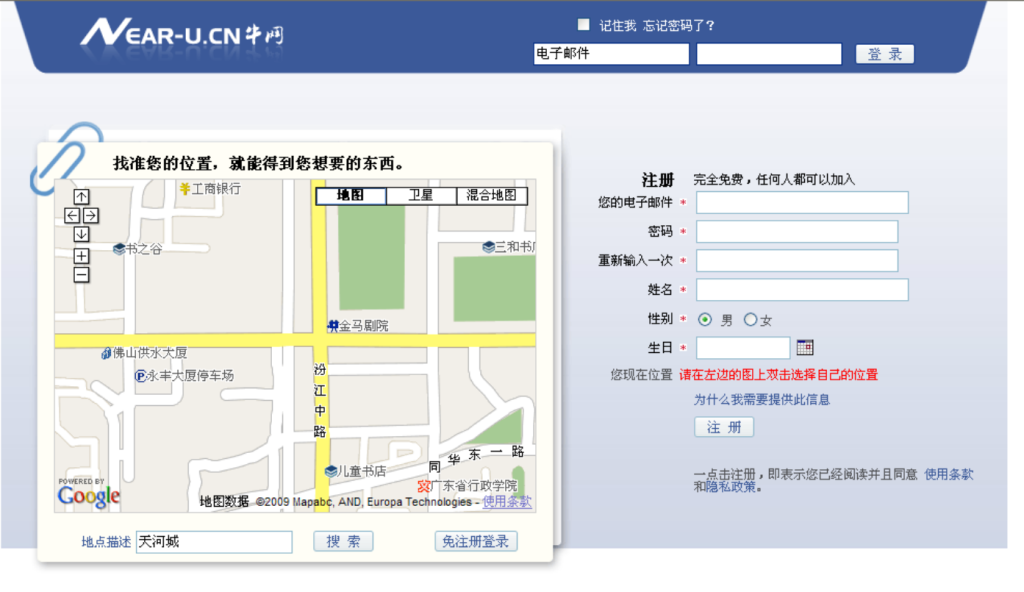Pan the map right with the arrow

(91, 216)
